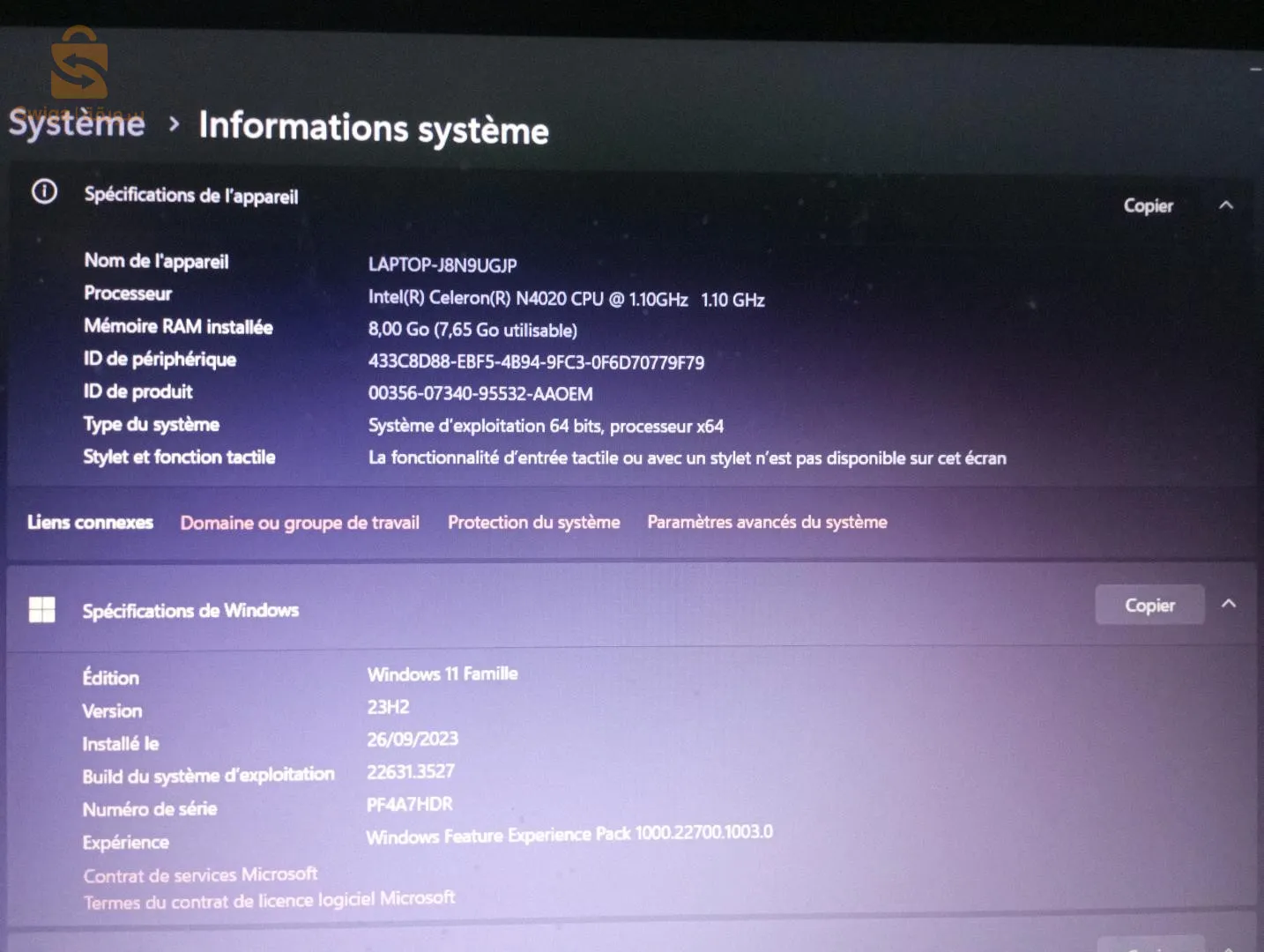The height and width of the screenshot is (952, 1264).
Task: Copy the device specifications with Copier
Action: (x=1148, y=205)
